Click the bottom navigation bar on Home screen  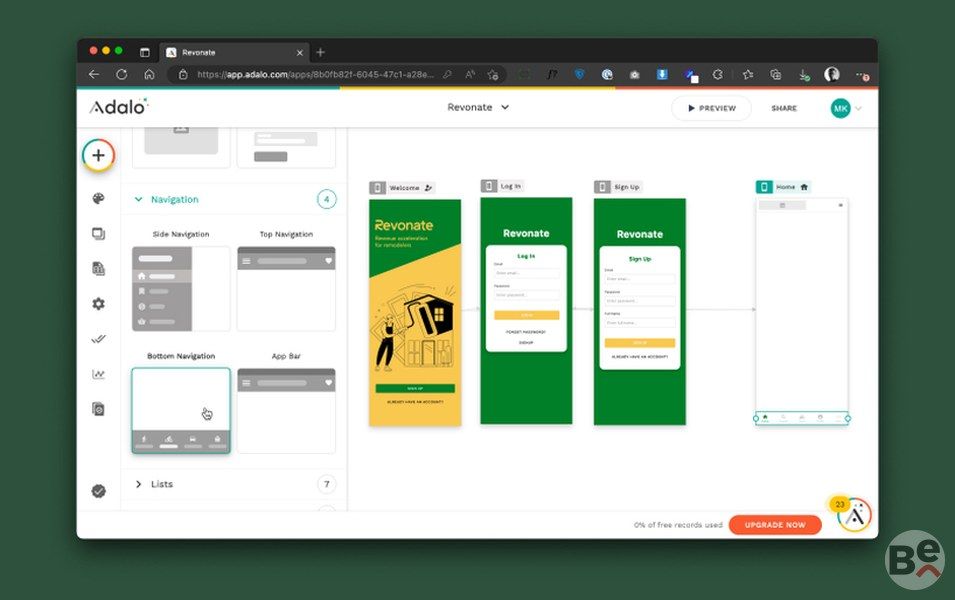(x=802, y=418)
